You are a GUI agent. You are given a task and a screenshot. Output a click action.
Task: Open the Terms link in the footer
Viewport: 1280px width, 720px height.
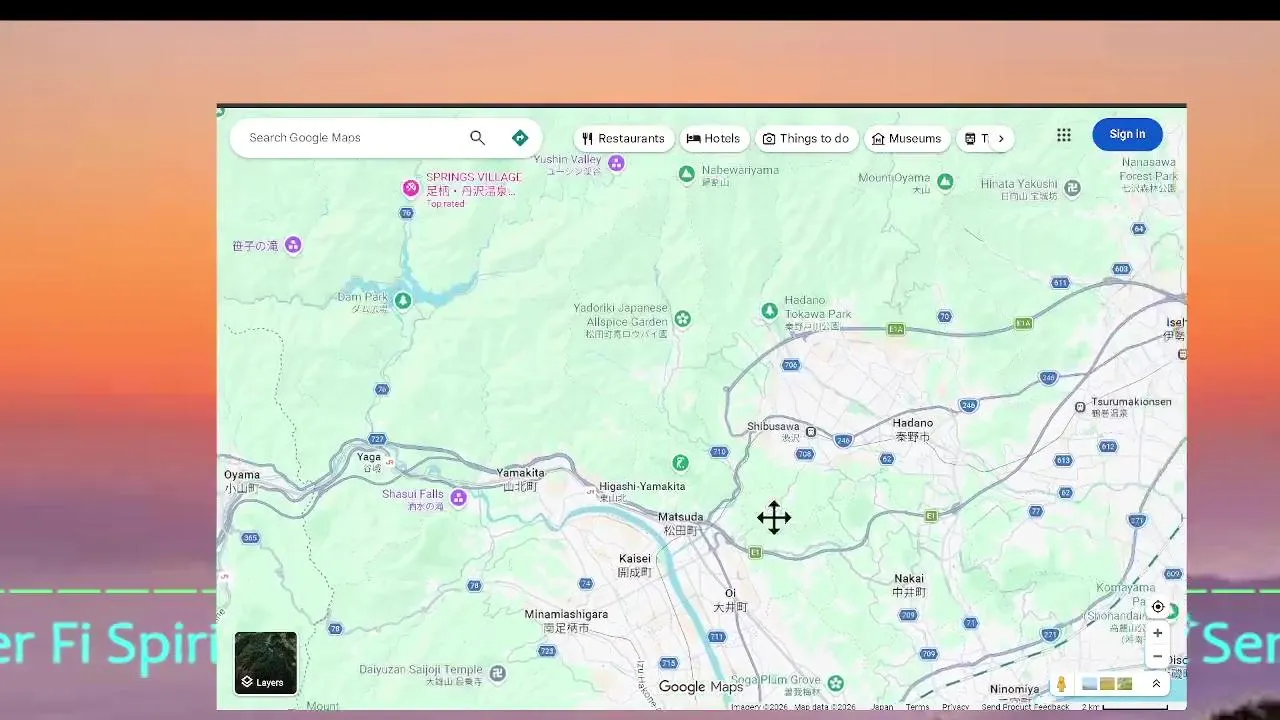(917, 707)
